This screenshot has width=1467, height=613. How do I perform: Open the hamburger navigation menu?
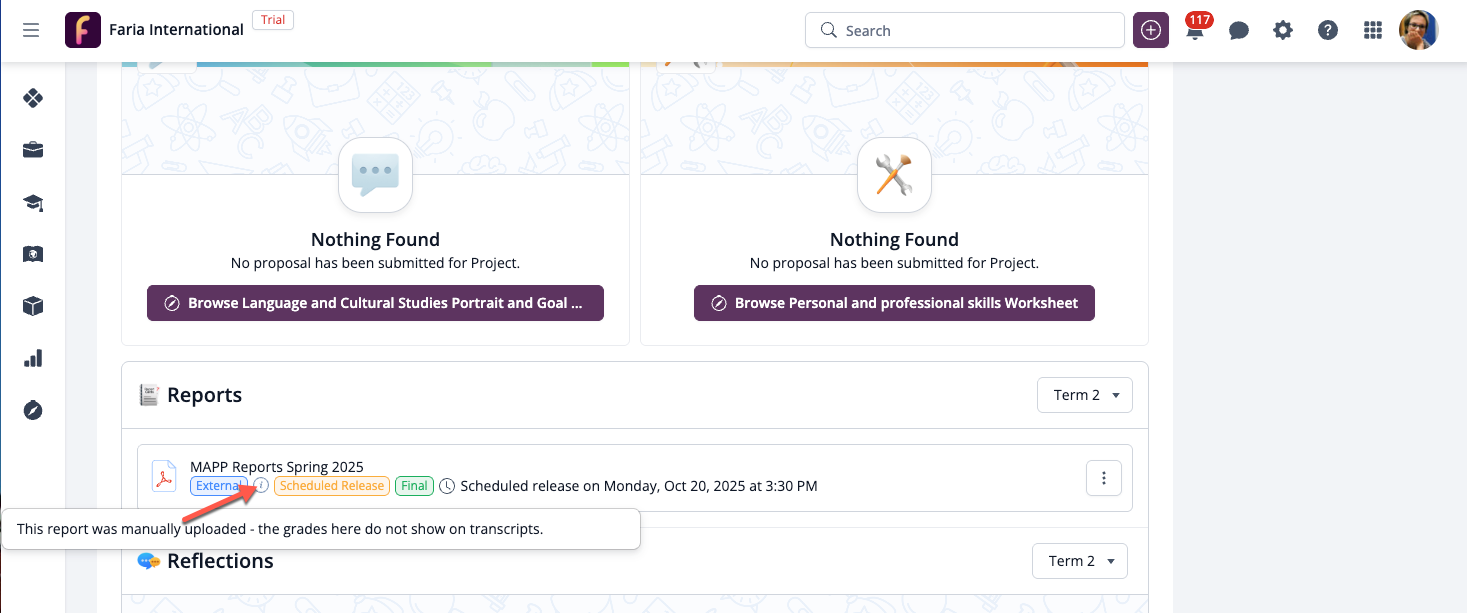coord(31,30)
